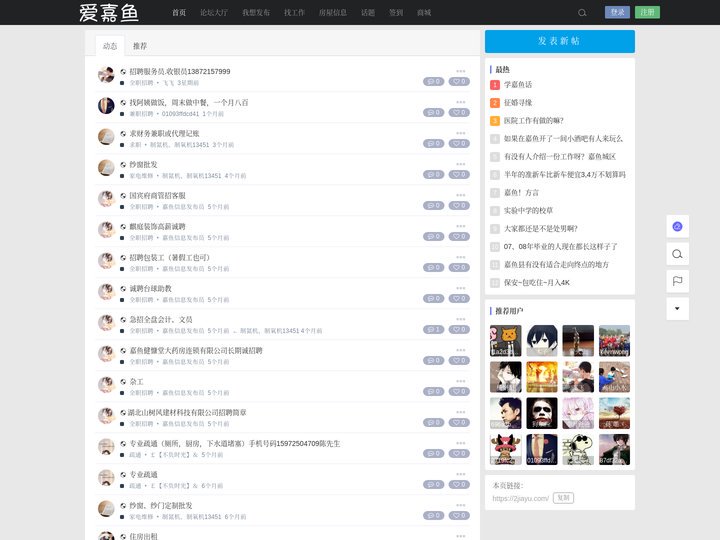This screenshot has height=540, width=720.
Task: Like the 找阿姨做饭 post via heart icon
Action: pos(459,112)
